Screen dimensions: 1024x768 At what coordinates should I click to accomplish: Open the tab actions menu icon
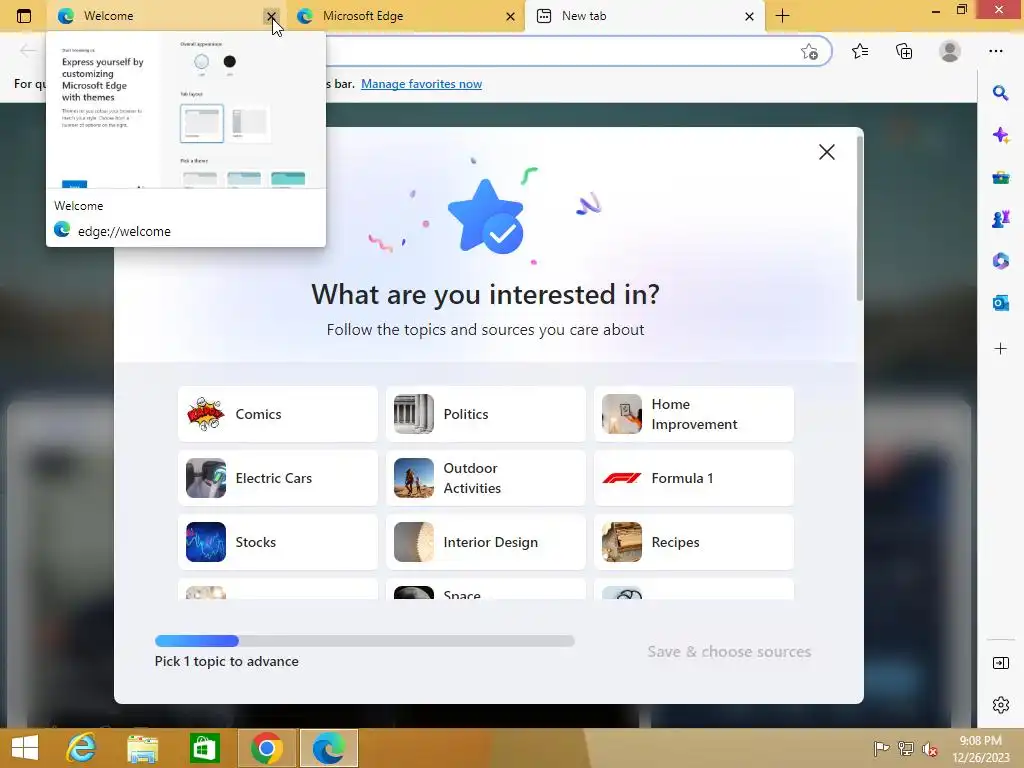pyautogui.click(x=24, y=16)
